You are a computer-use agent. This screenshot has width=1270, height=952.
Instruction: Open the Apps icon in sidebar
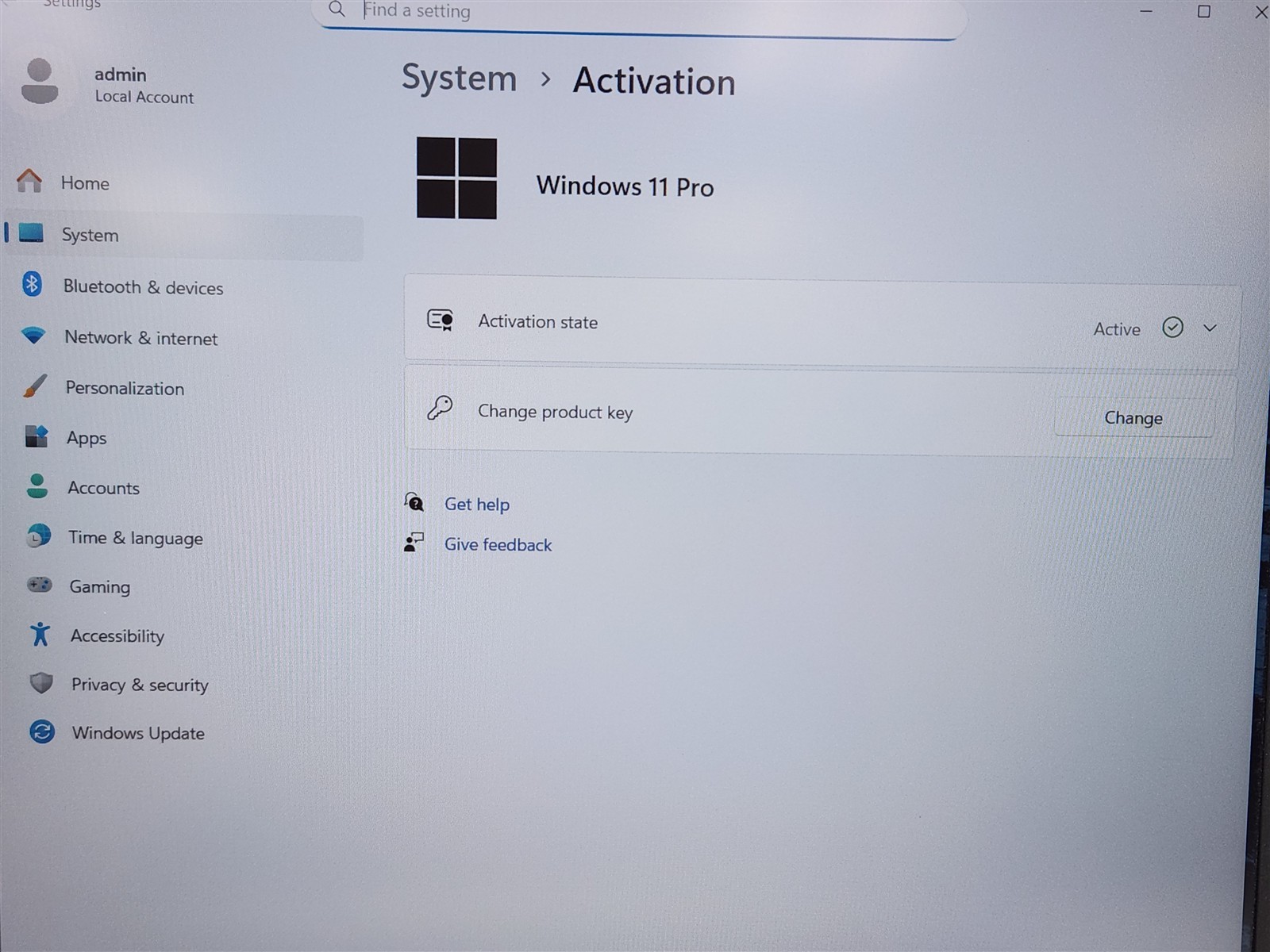click(x=37, y=436)
